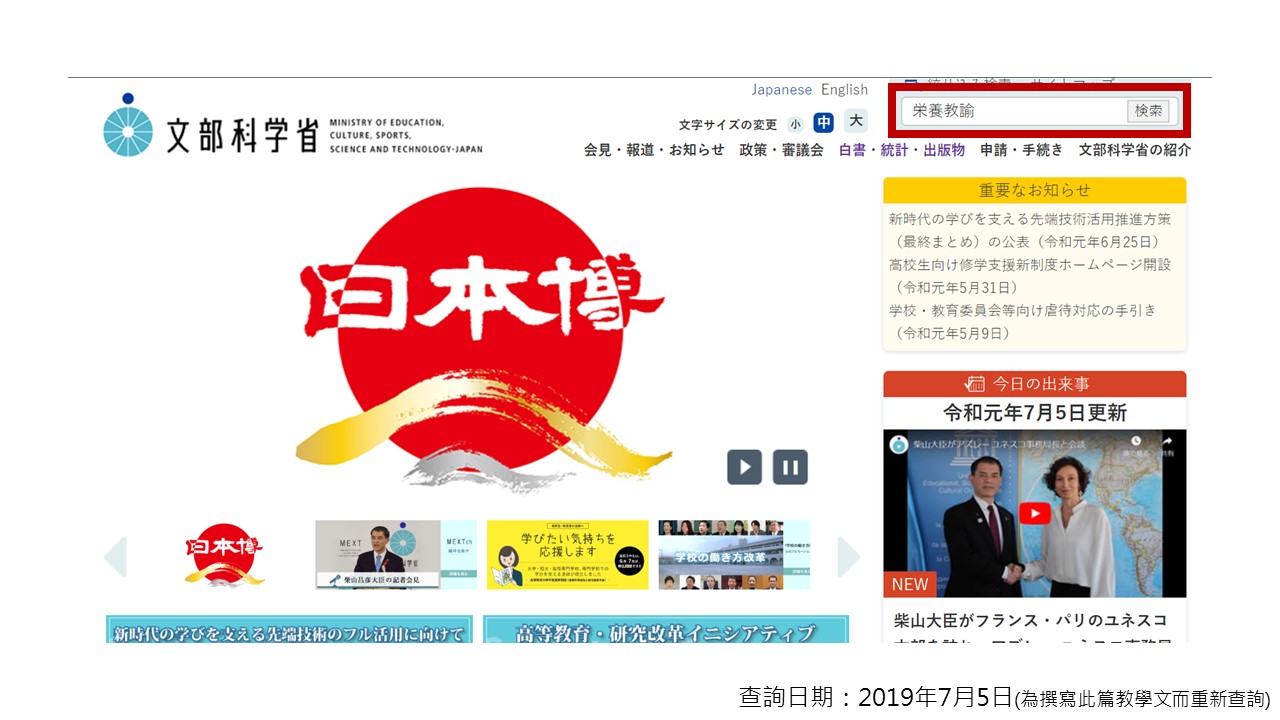1280x720 pixels.
Task: Click the NEW badge on video
Action: [910, 584]
